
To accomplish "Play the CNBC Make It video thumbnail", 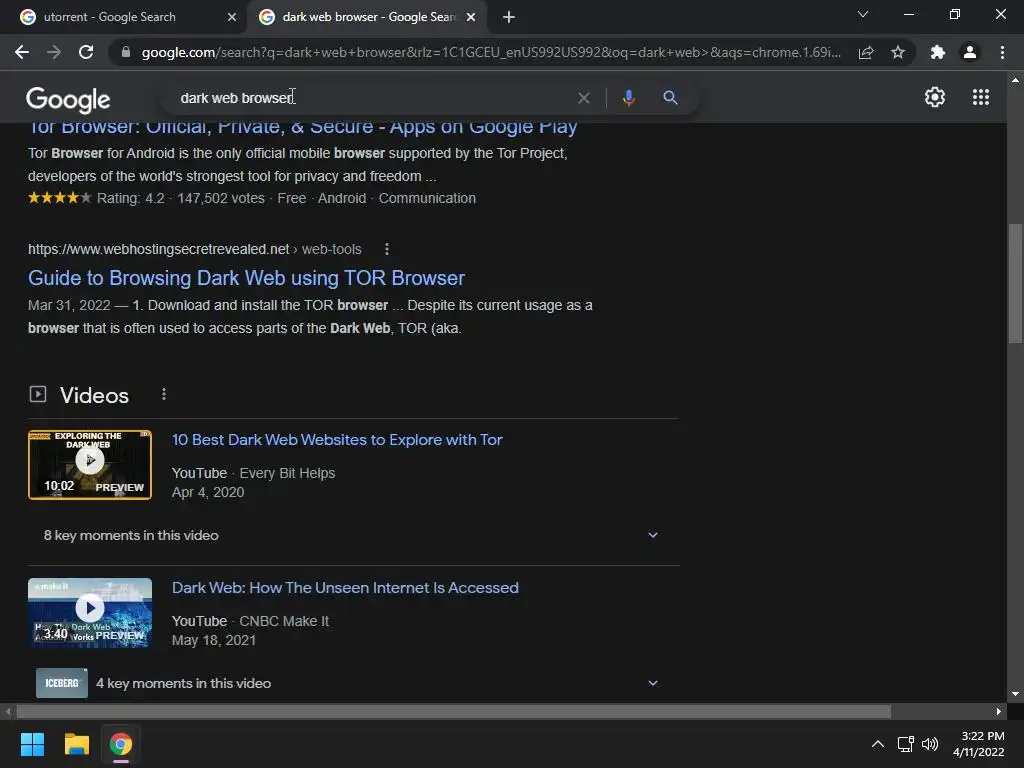I will coord(90,613).
